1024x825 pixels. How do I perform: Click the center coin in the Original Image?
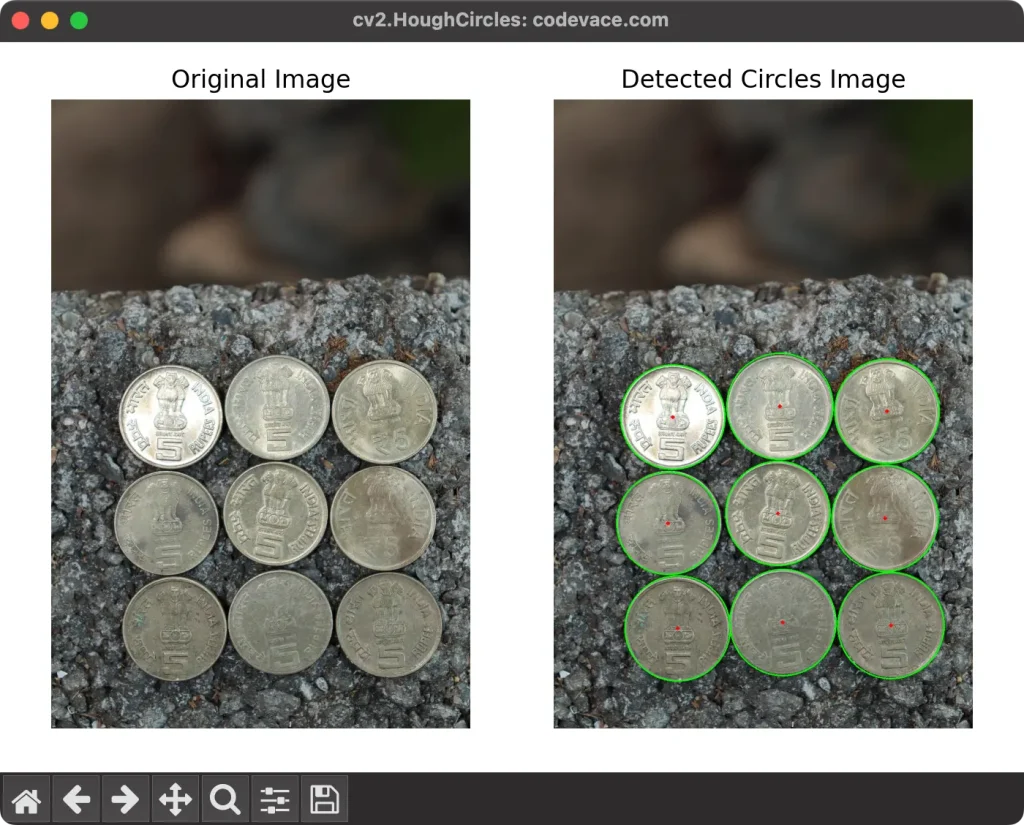click(x=276, y=513)
